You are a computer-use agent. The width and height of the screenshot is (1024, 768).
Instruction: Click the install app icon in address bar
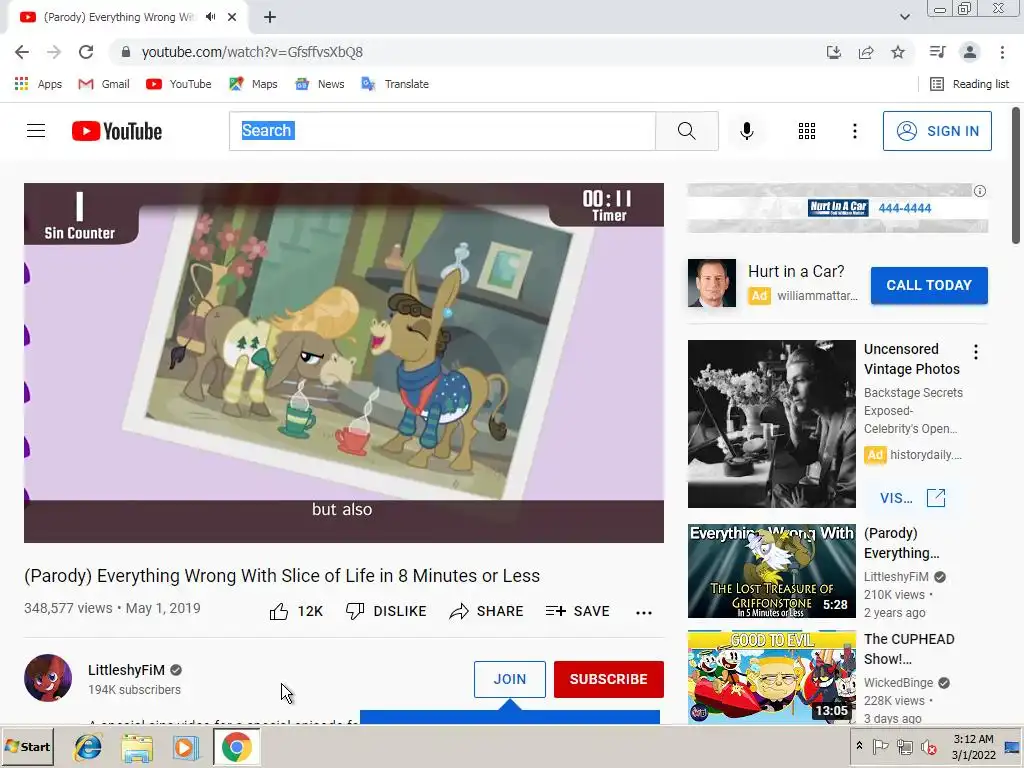click(x=833, y=52)
